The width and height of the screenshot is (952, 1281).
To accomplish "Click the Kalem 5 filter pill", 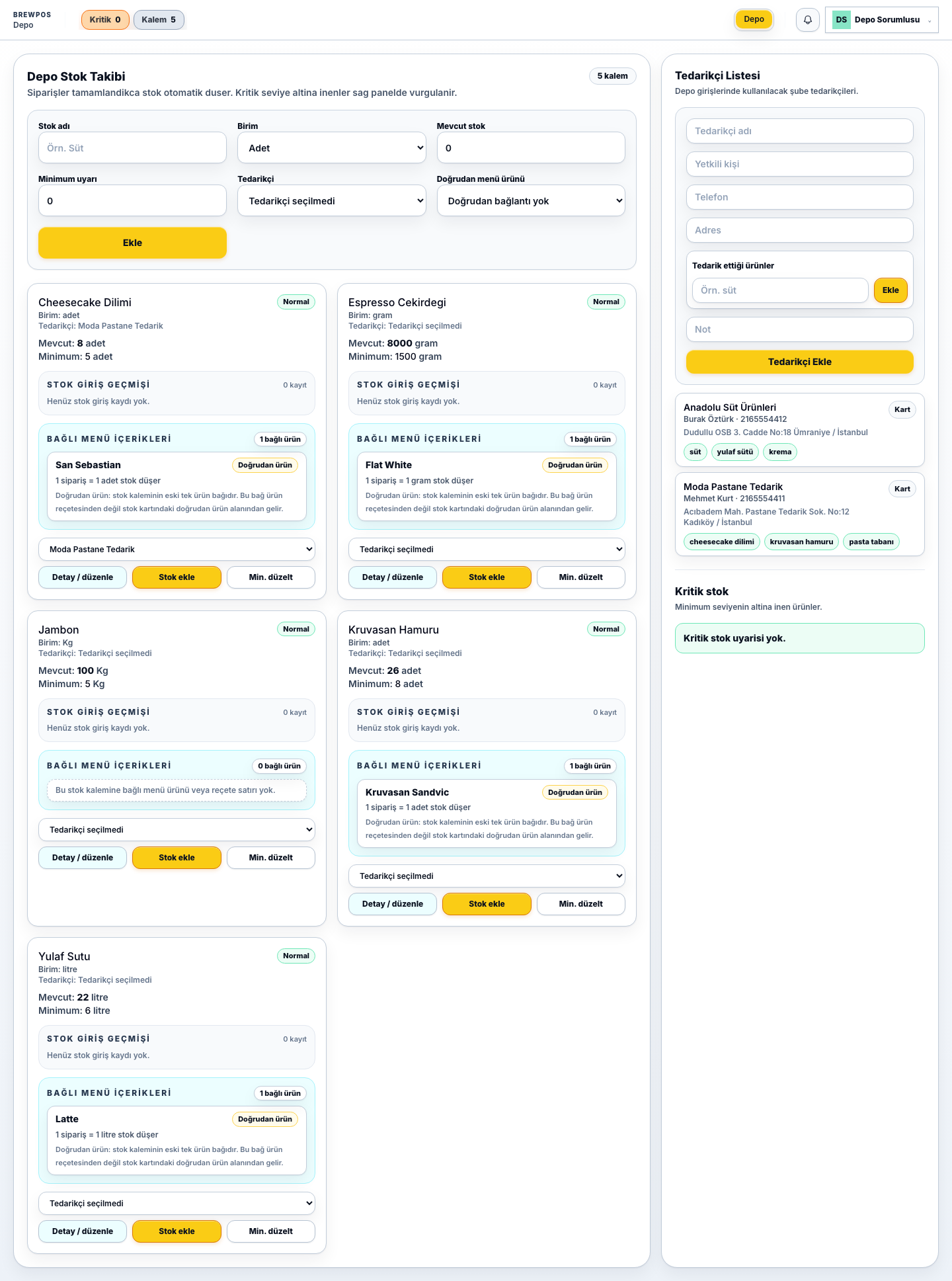I will (159, 20).
